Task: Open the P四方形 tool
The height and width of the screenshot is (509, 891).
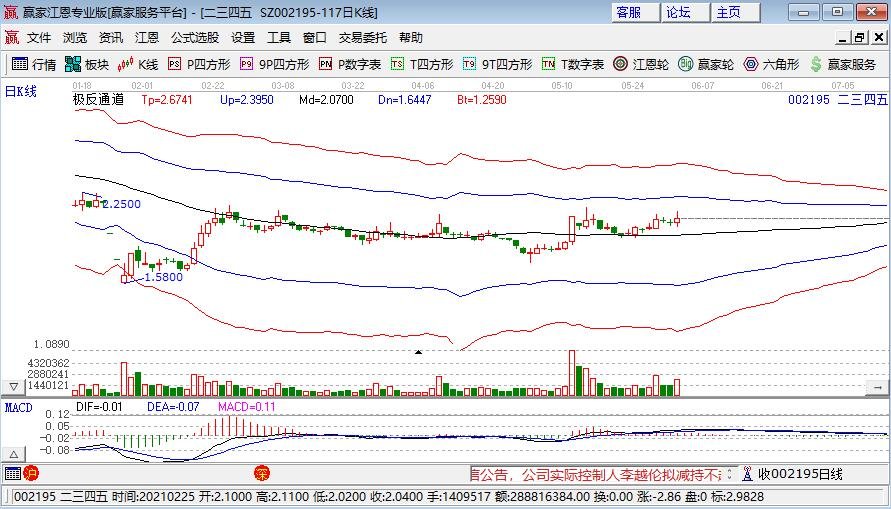Action: point(199,64)
